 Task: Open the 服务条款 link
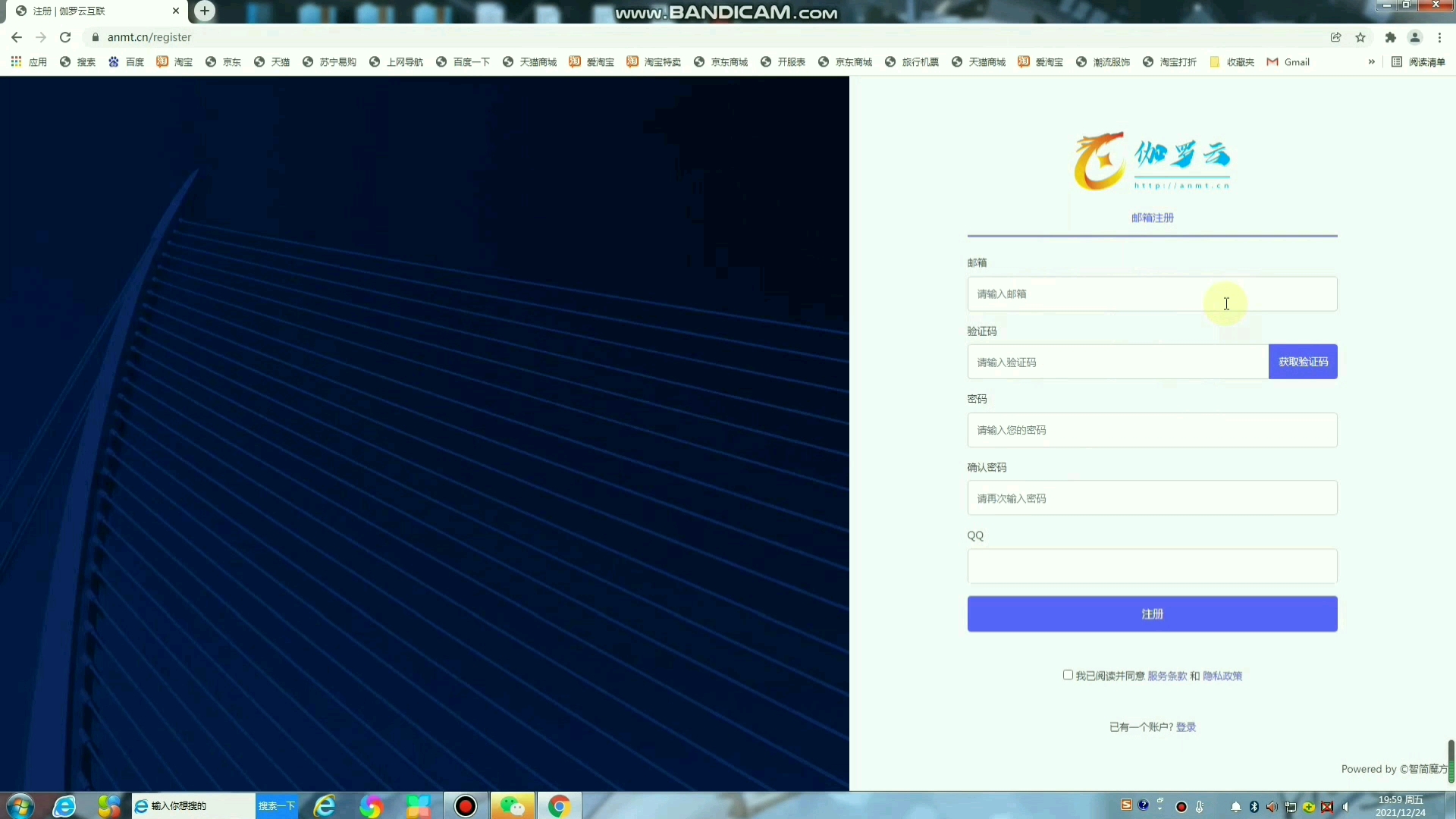pyautogui.click(x=1166, y=676)
